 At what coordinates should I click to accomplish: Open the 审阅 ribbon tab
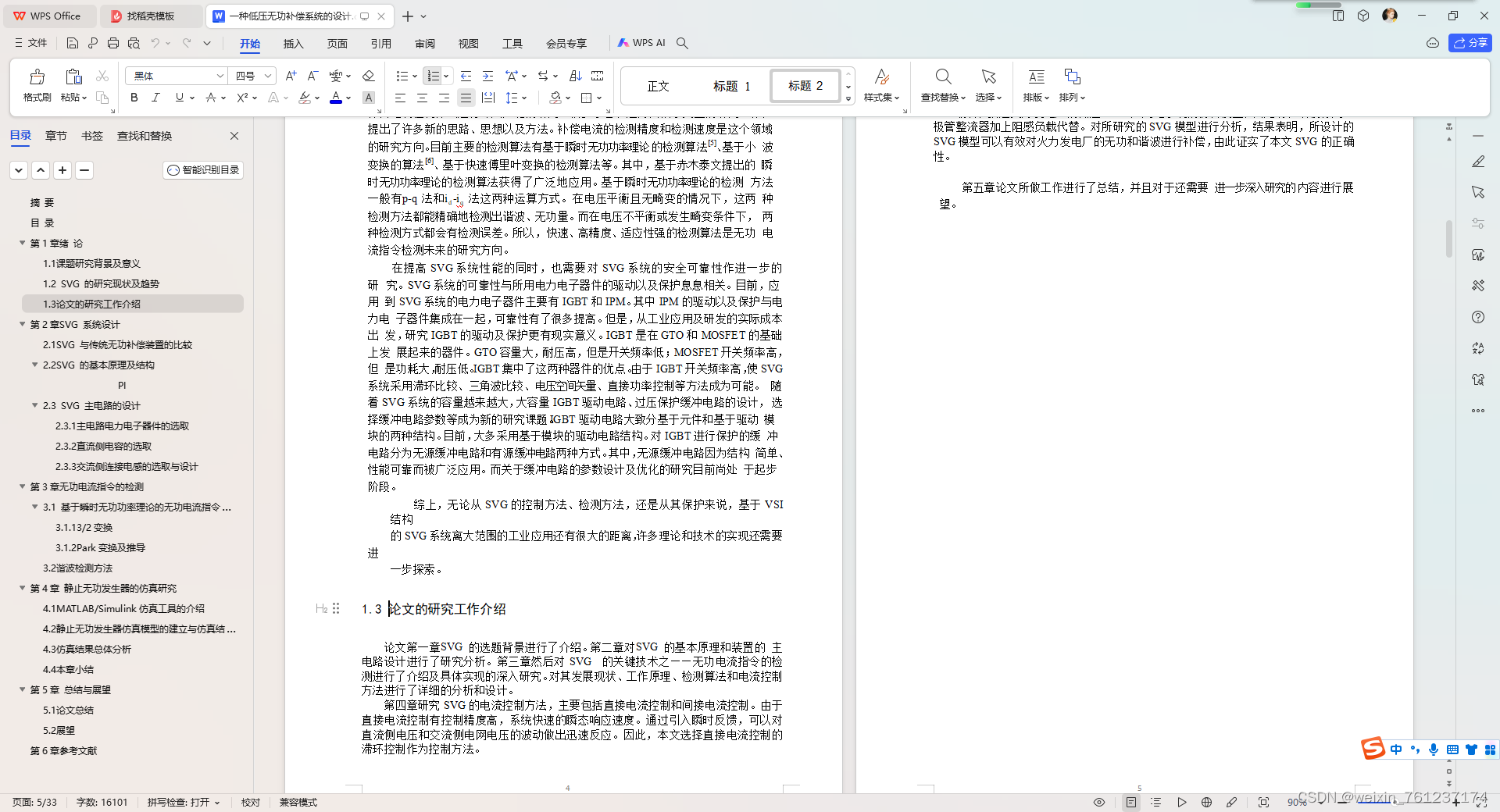point(424,43)
